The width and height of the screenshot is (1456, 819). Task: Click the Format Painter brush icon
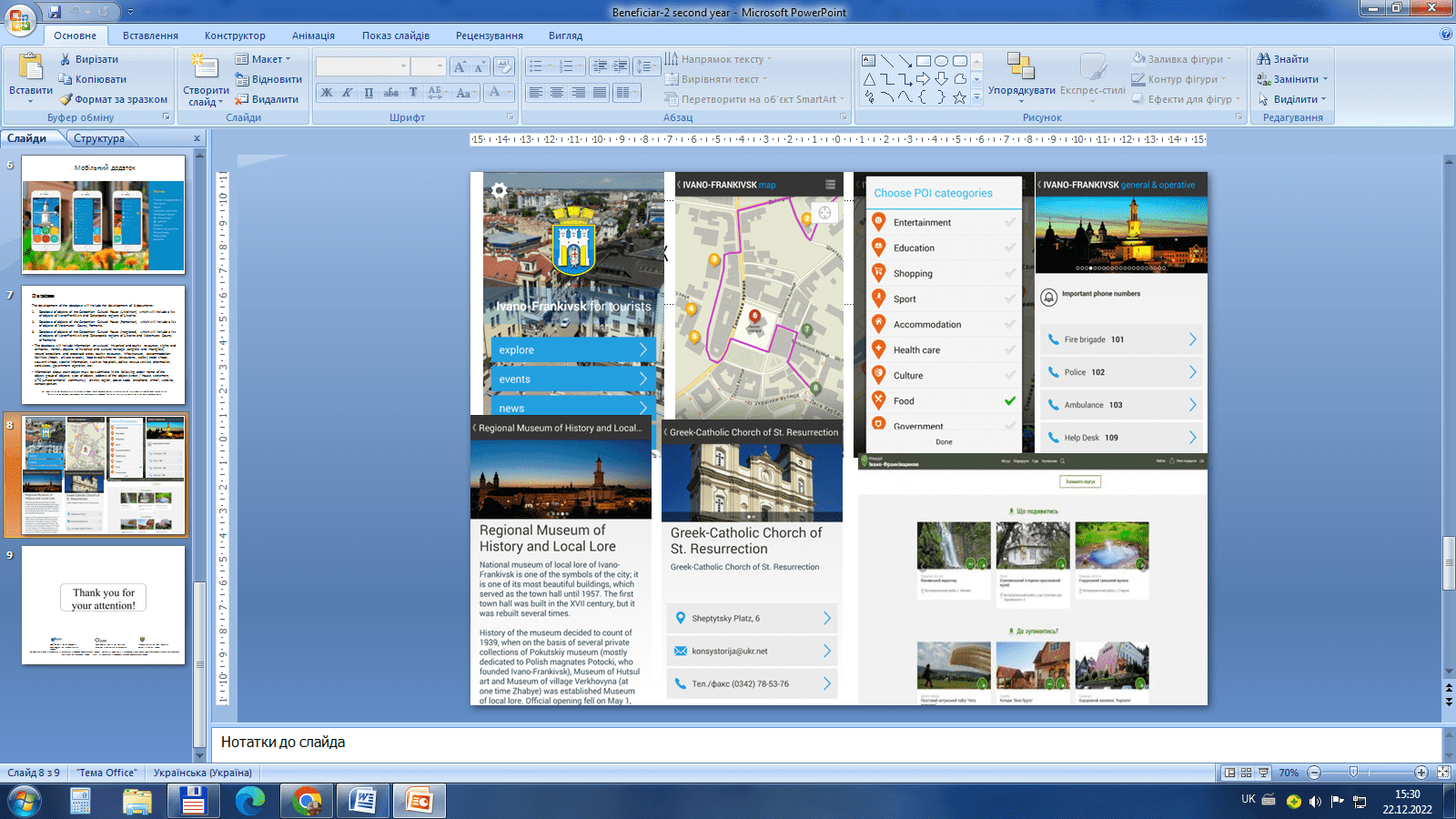pos(66,99)
